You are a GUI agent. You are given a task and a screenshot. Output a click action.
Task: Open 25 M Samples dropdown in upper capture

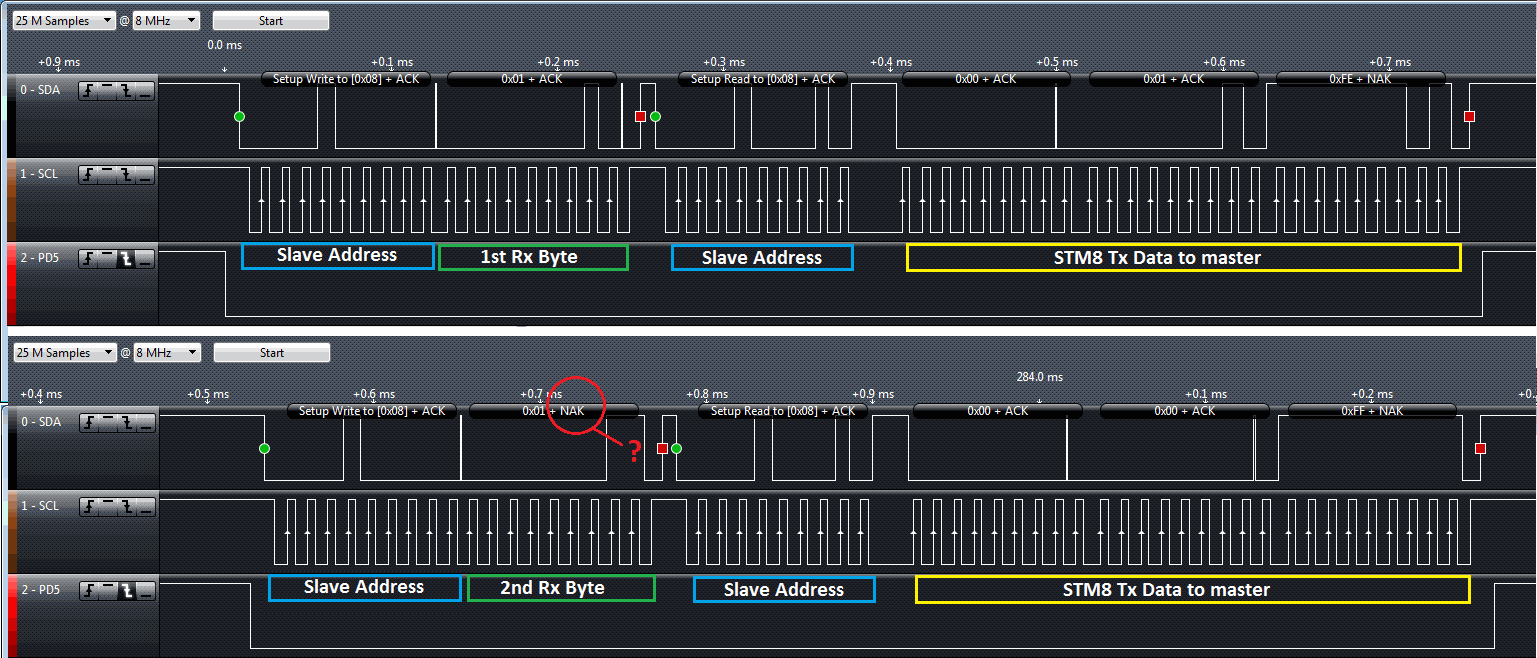tap(66, 21)
